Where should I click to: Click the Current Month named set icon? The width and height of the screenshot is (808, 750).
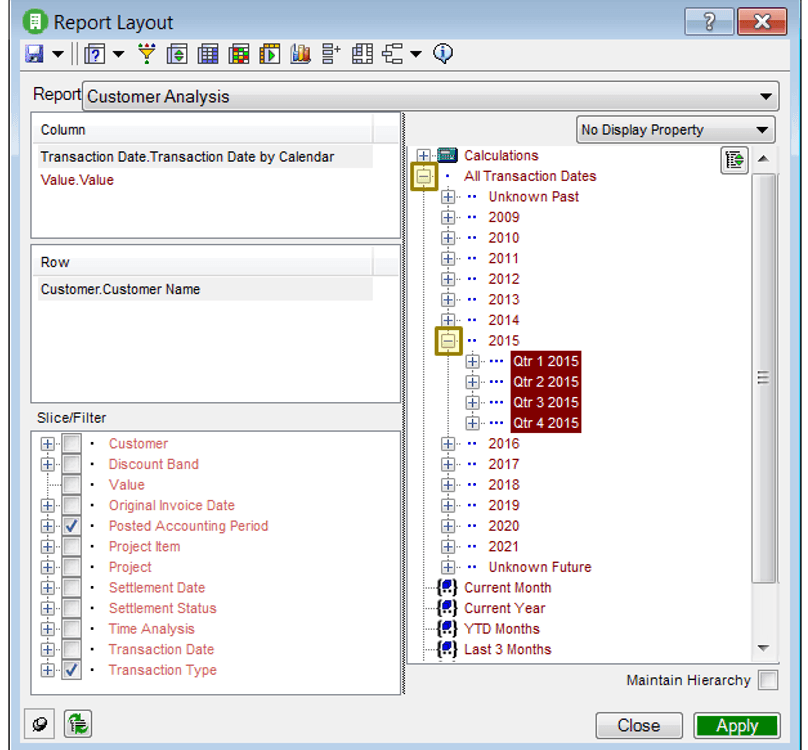[x=447, y=588]
